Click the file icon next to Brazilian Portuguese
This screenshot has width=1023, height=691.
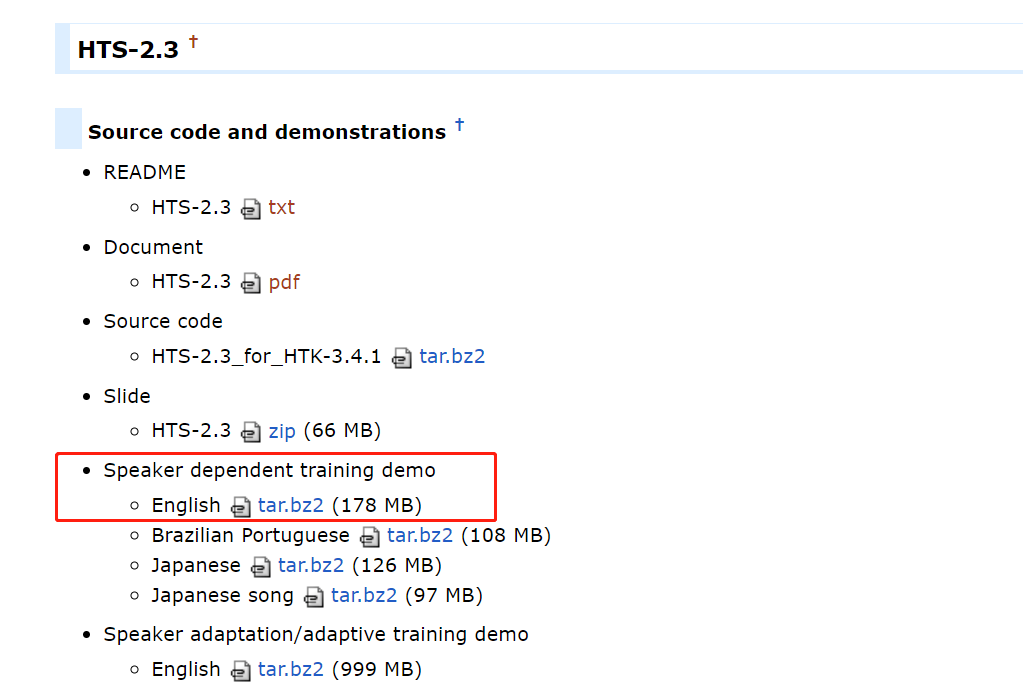click(370, 537)
